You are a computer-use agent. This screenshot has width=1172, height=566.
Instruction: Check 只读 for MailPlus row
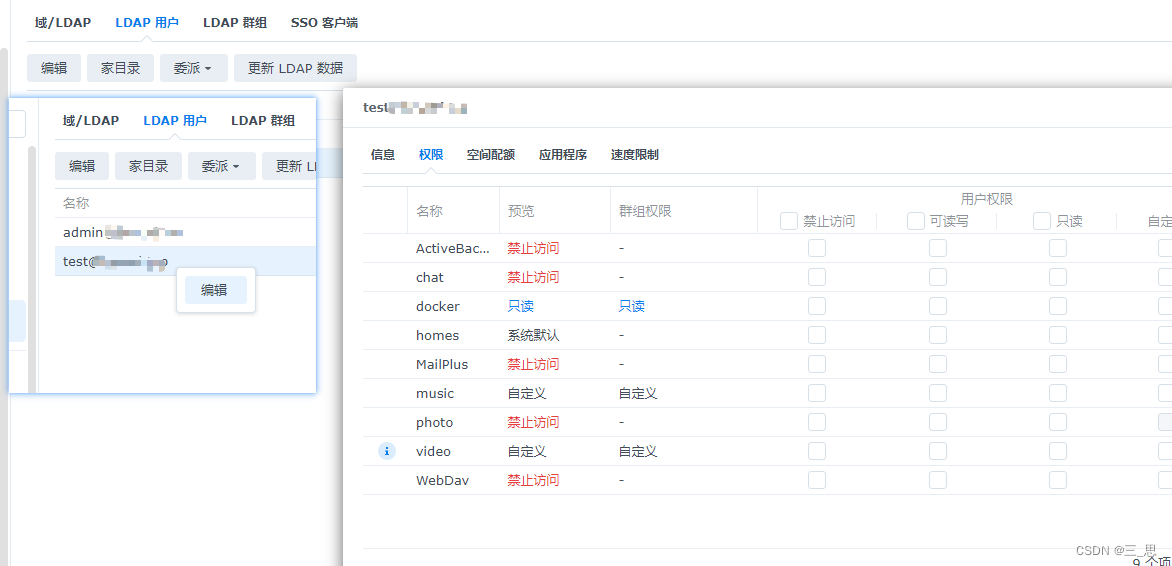[x=1058, y=364]
